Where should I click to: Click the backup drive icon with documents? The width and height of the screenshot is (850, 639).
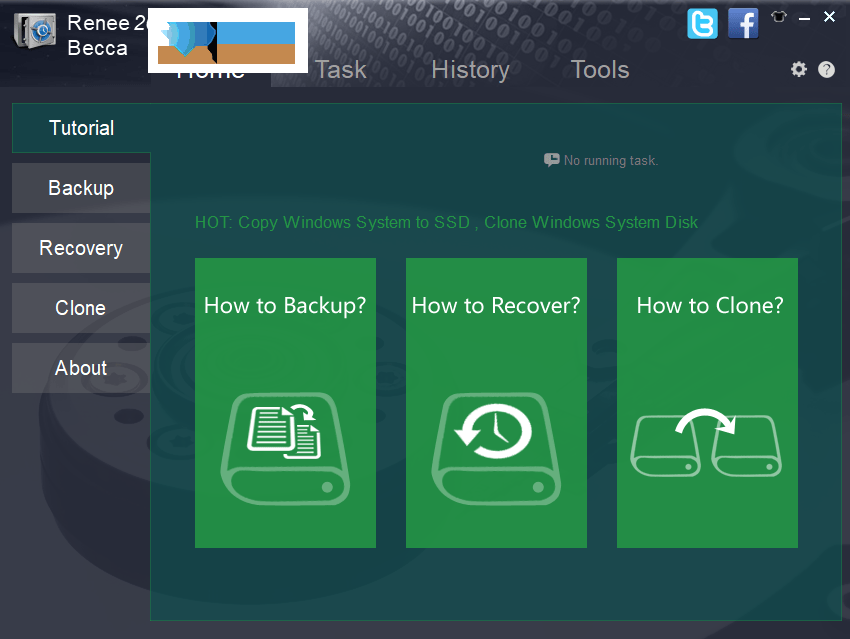click(285, 449)
